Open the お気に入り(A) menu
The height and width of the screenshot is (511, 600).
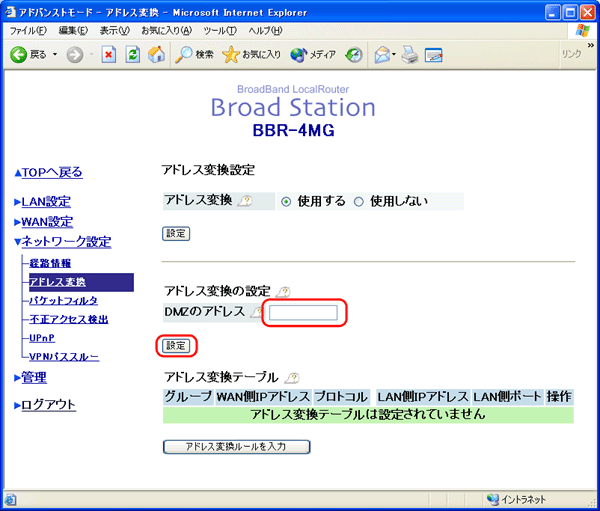[166, 31]
